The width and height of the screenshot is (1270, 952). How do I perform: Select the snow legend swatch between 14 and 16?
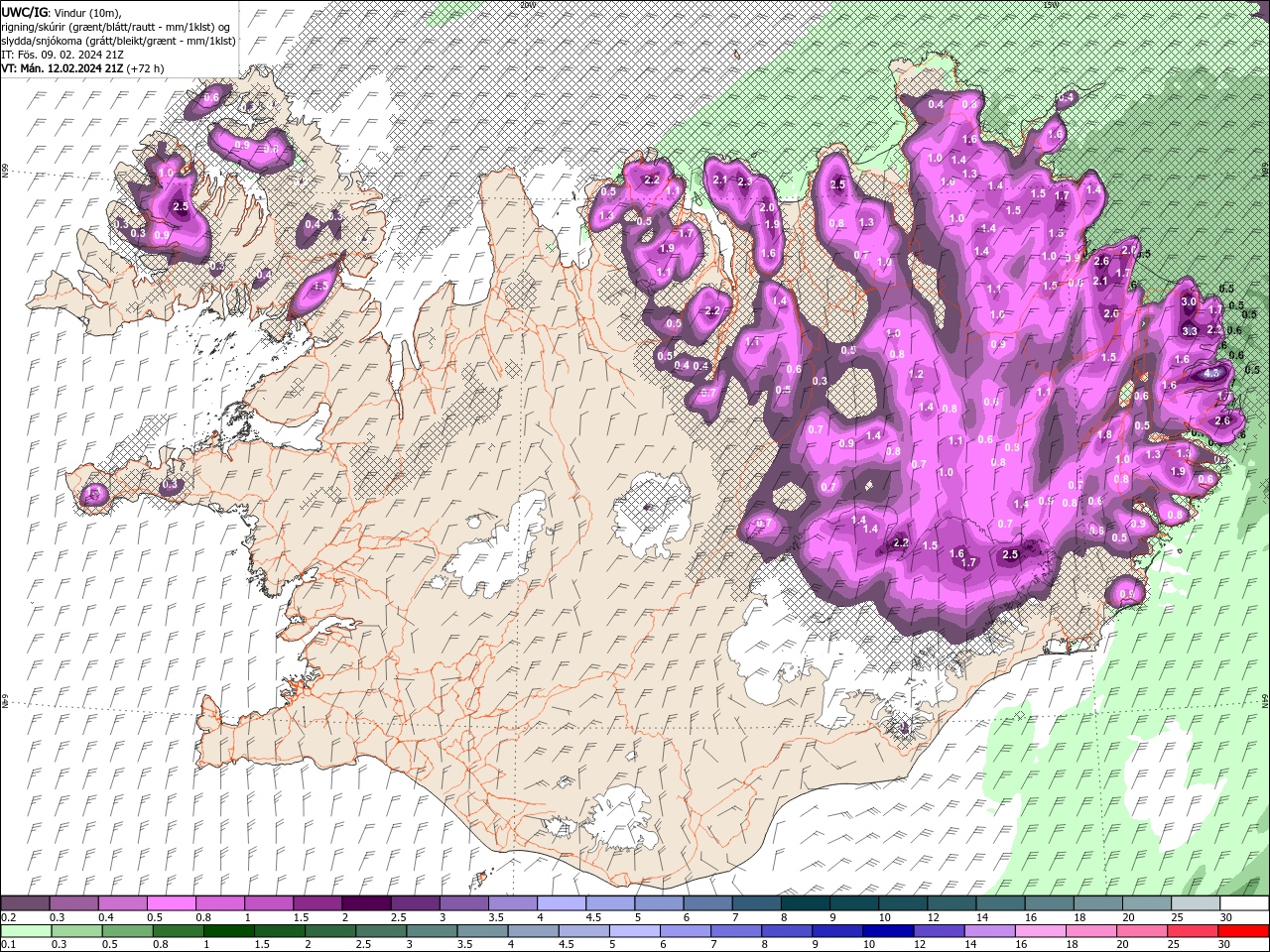1000,903
